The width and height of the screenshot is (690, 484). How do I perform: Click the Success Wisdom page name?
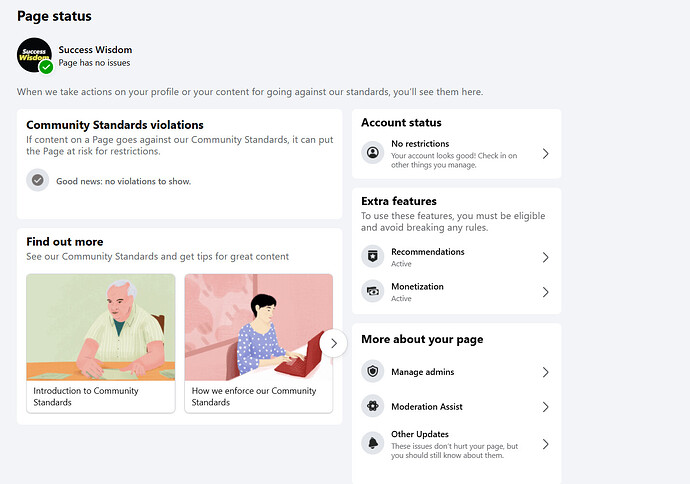(x=95, y=49)
